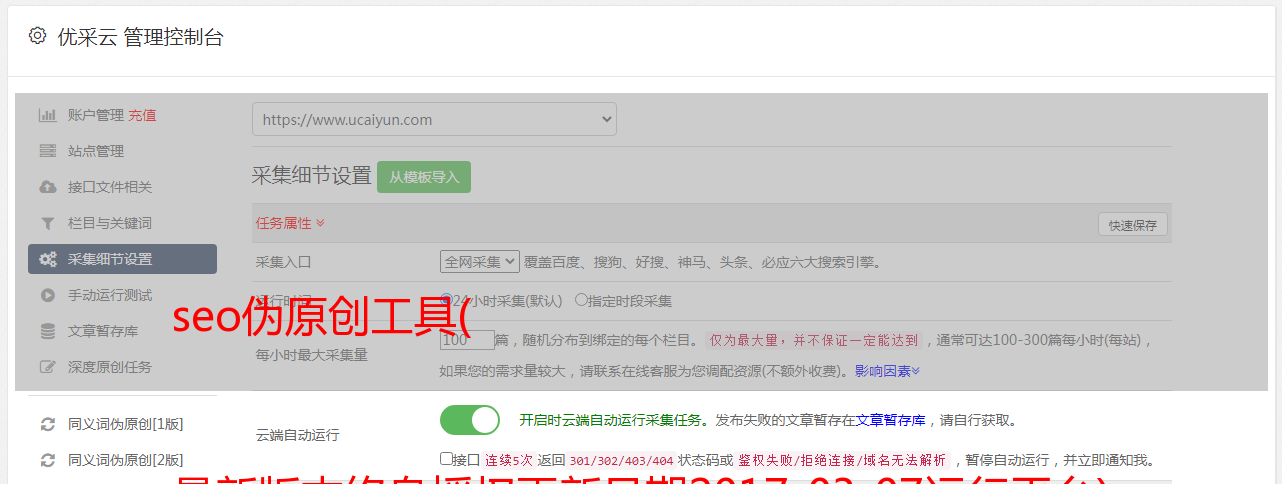Open 账户管理 in sidebar
1282x484 pixels.
96,115
